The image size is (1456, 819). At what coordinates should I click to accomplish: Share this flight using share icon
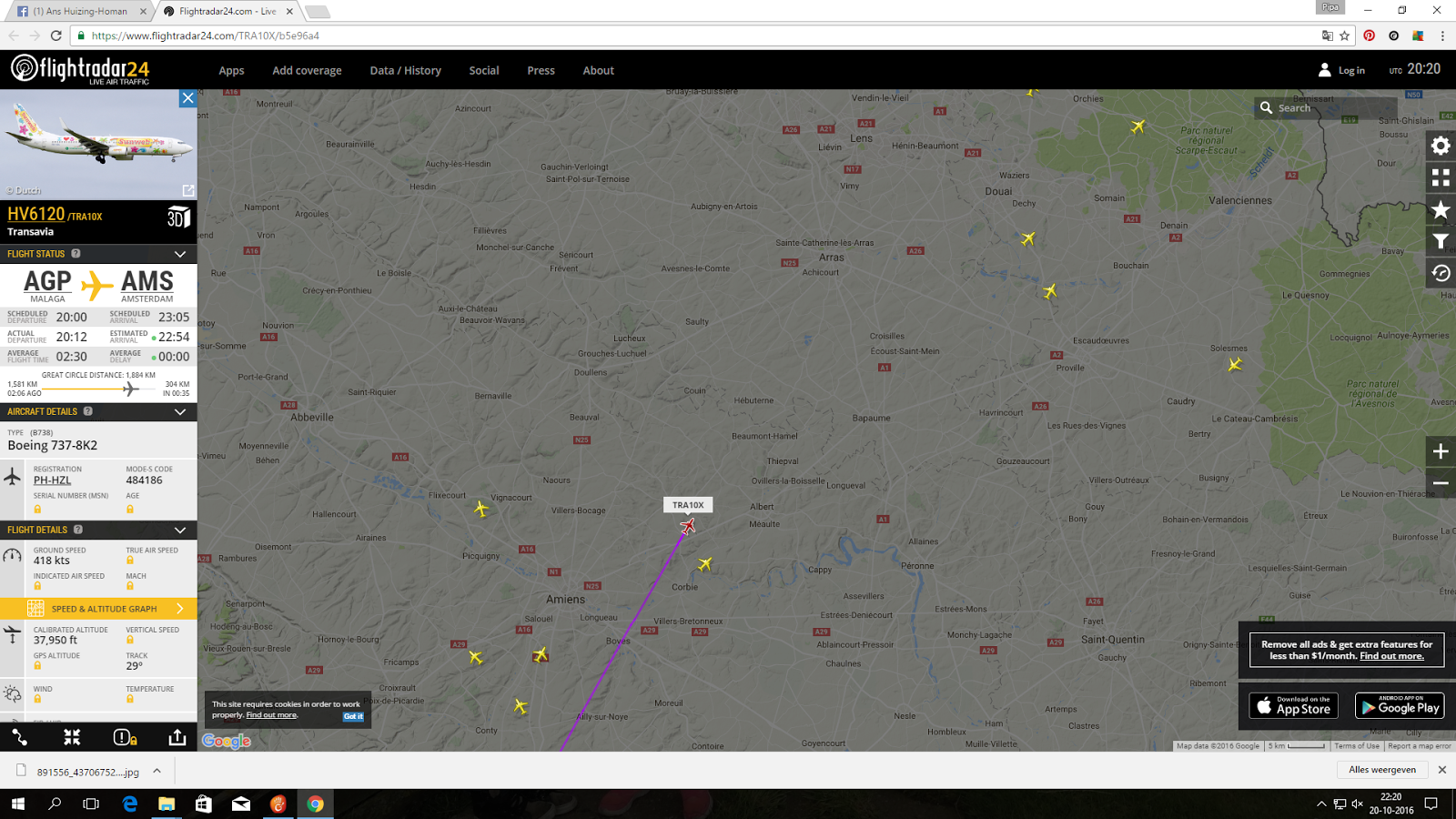[x=177, y=737]
